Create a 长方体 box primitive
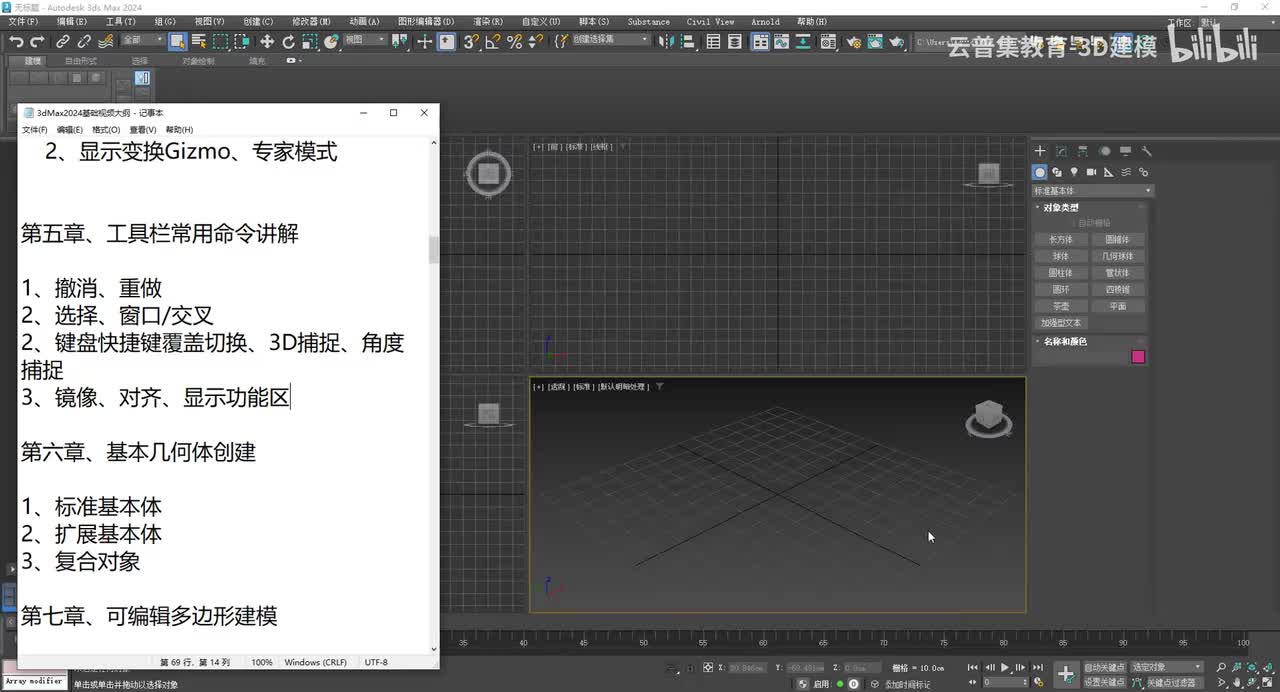Viewport: 1280px width, 692px height. click(1060, 240)
